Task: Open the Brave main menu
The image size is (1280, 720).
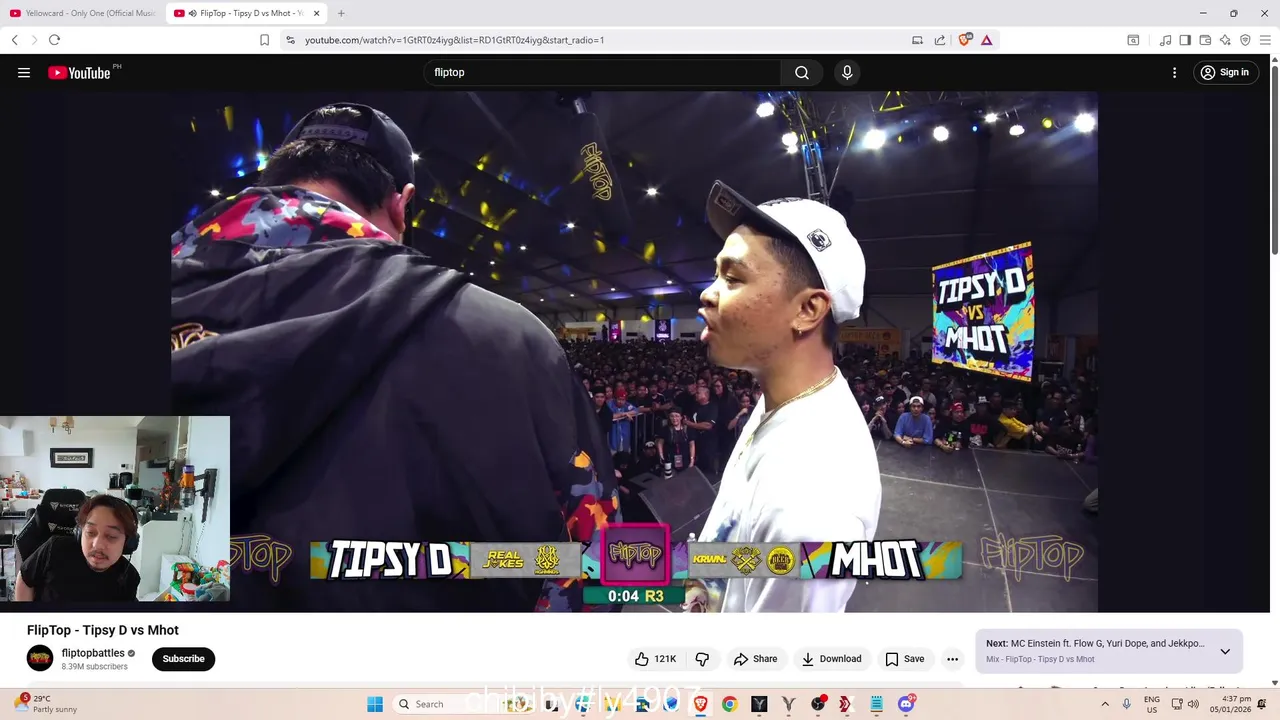Action: (1265, 40)
